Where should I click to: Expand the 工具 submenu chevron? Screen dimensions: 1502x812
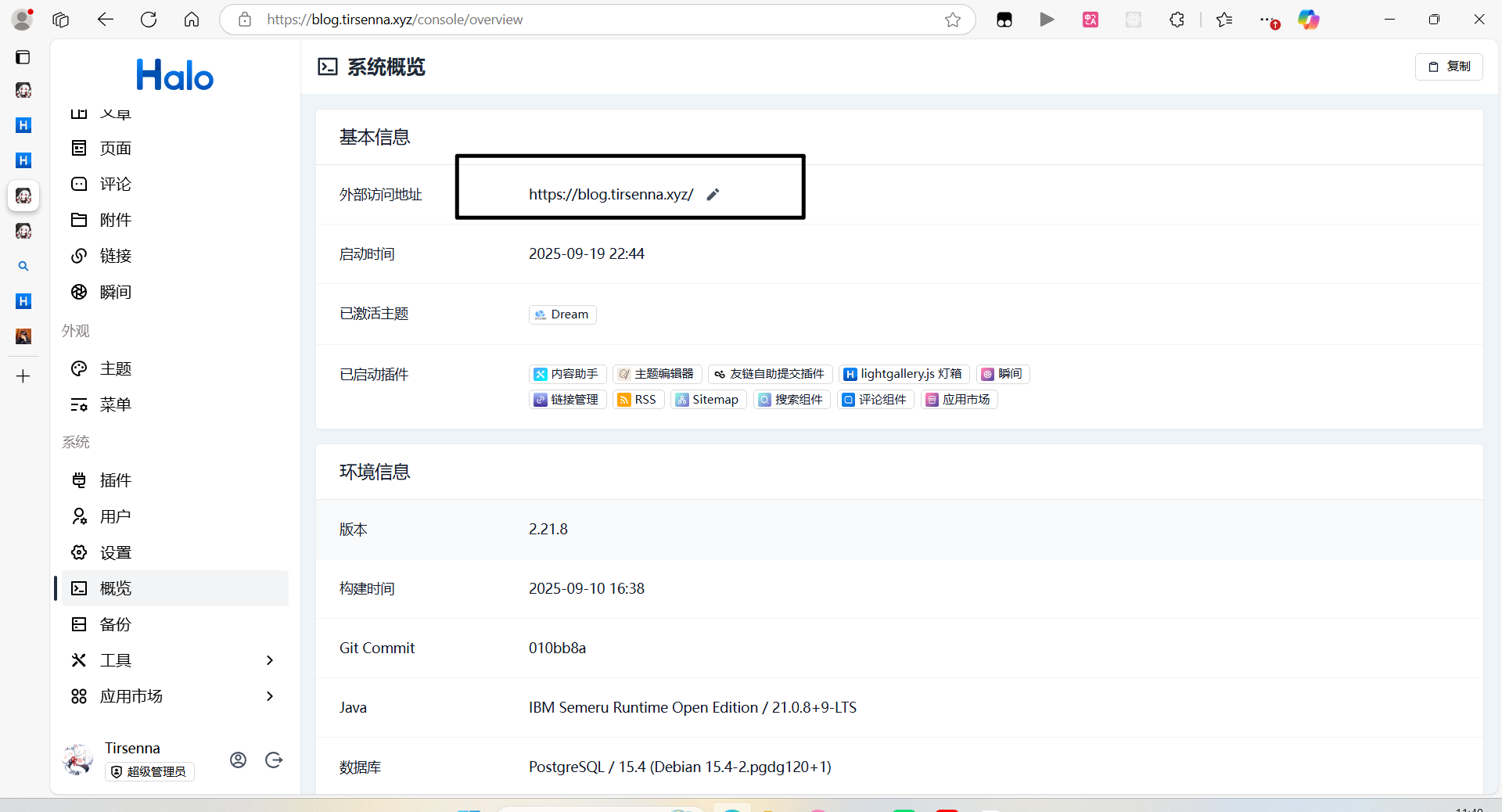tap(270, 660)
